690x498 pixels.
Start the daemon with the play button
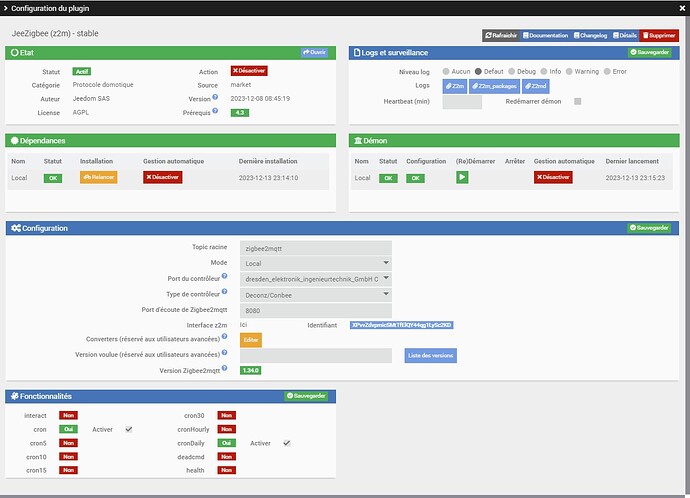pos(462,177)
